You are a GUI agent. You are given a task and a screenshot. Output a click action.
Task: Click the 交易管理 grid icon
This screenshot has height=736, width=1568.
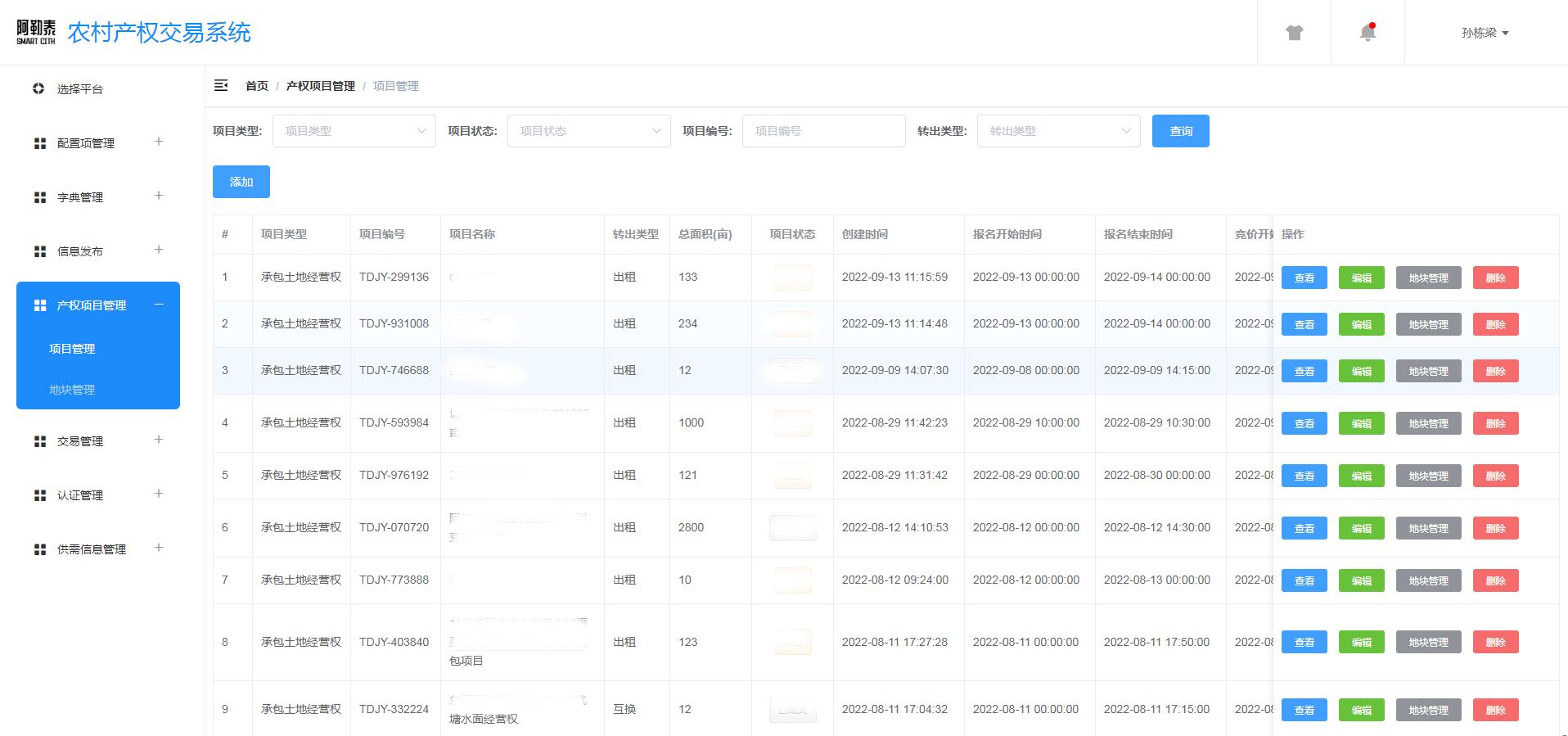(39, 441)
